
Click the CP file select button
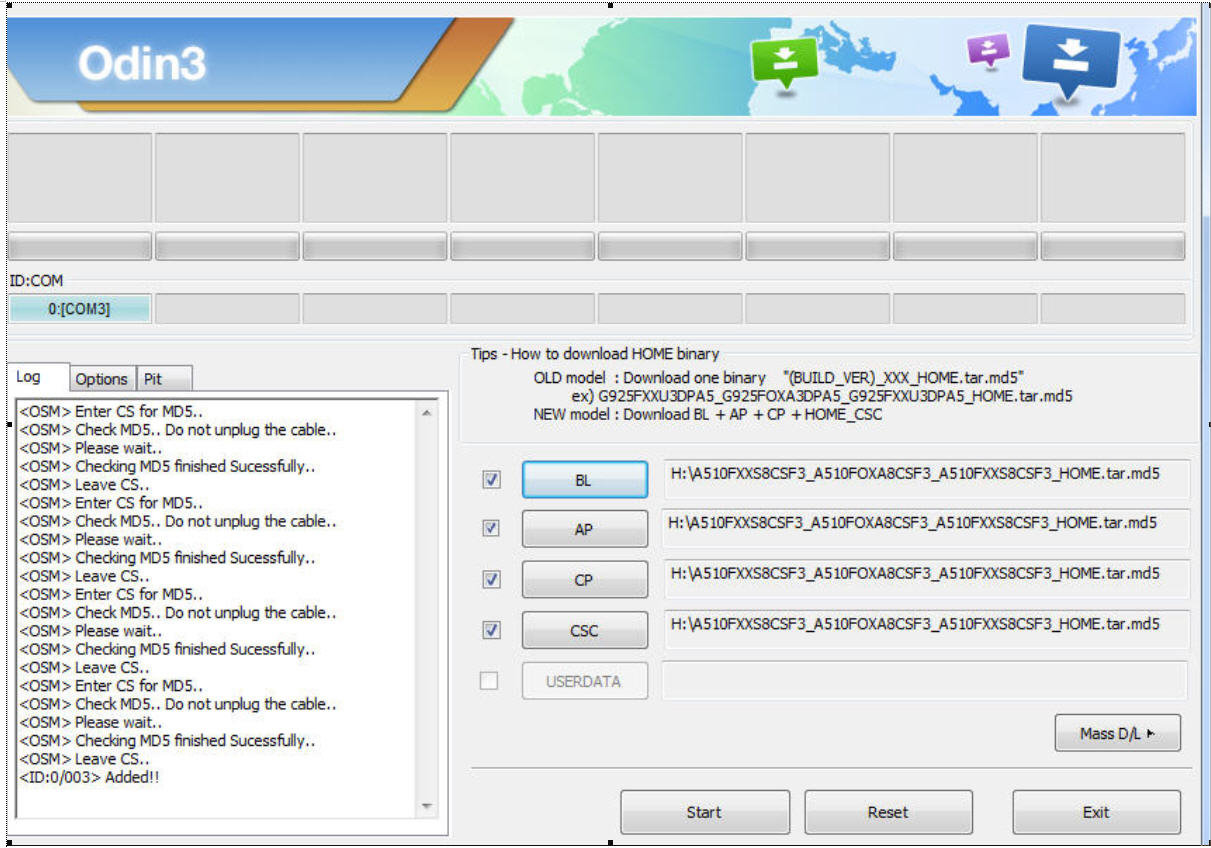tap(584, 580)
